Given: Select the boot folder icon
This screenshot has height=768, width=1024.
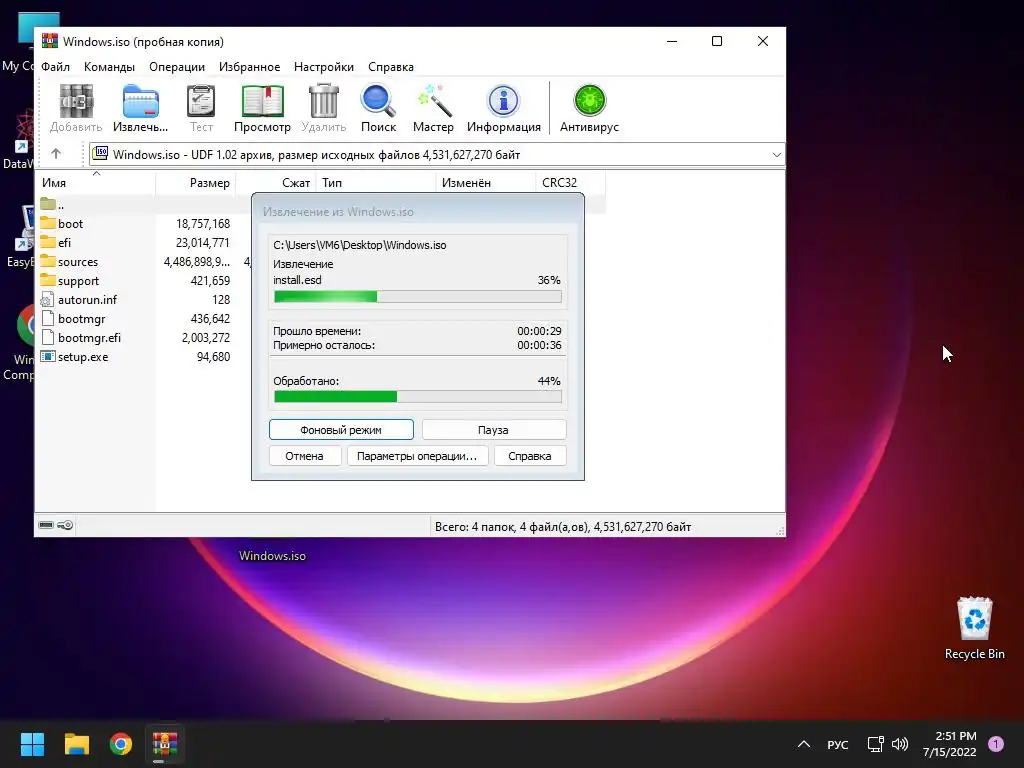Looking at the screenshot, I should 48,223.
